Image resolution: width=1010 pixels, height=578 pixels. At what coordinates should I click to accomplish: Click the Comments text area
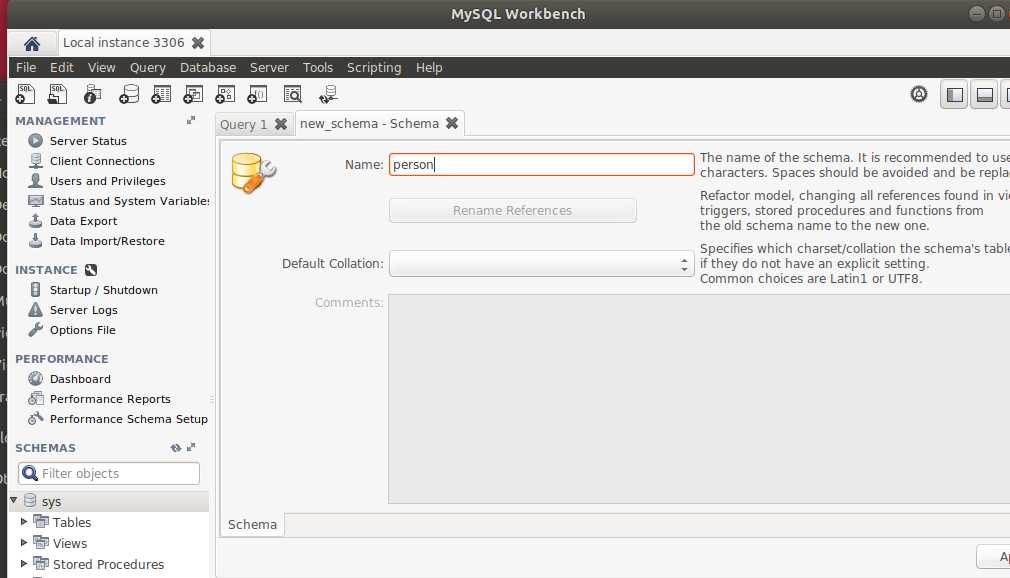pyautogui.click(x=699, y=399)
